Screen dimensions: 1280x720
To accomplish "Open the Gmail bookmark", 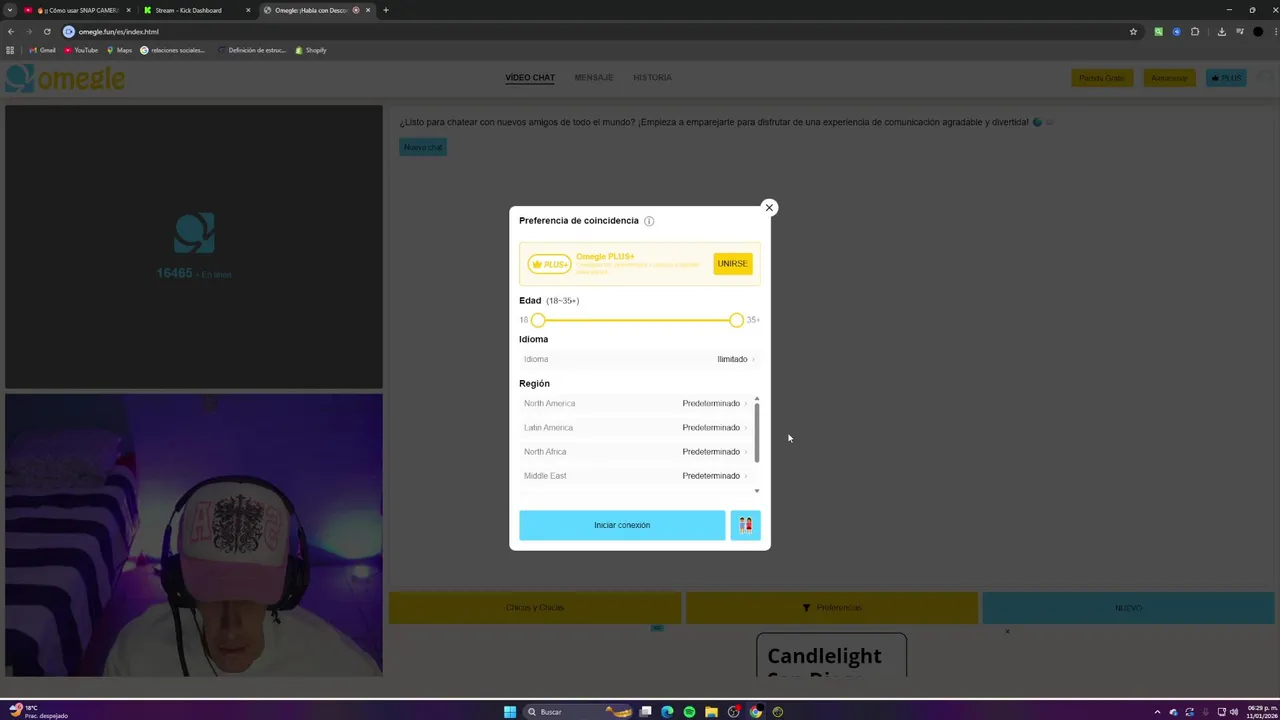I will click(42, 50).
